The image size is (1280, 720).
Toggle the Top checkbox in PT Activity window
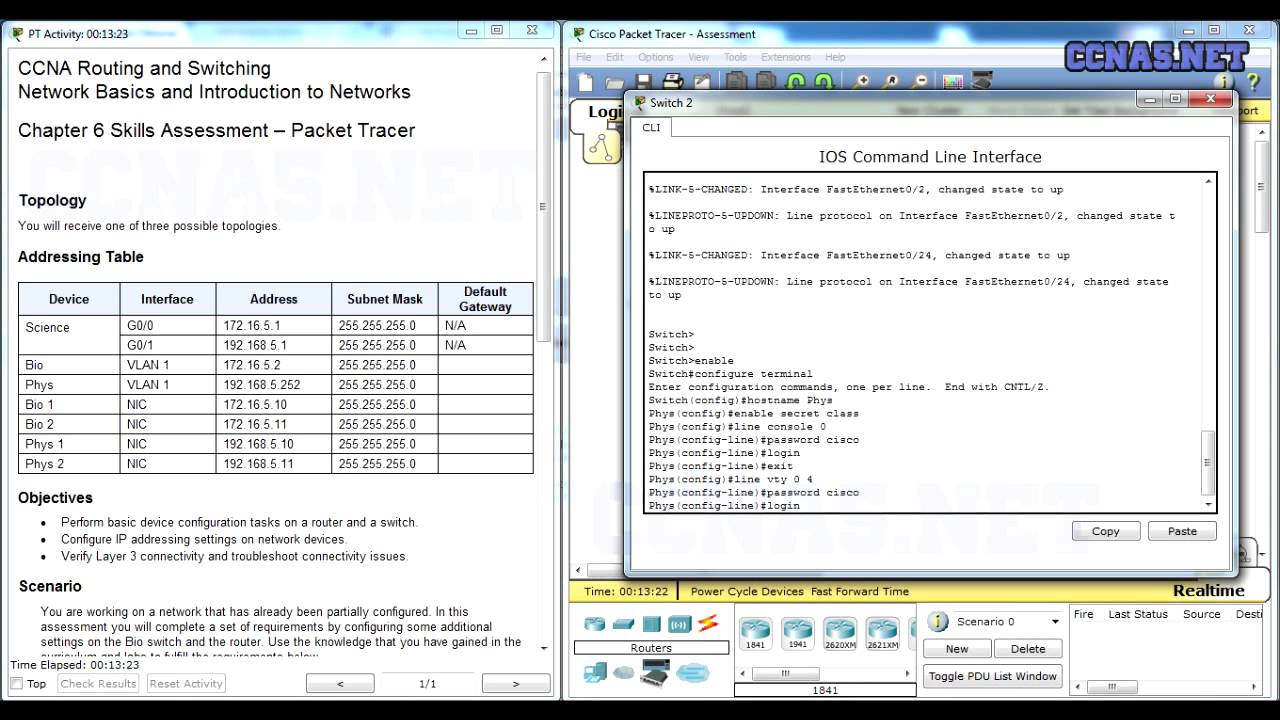pyautogui.click(x=16, y=684)
